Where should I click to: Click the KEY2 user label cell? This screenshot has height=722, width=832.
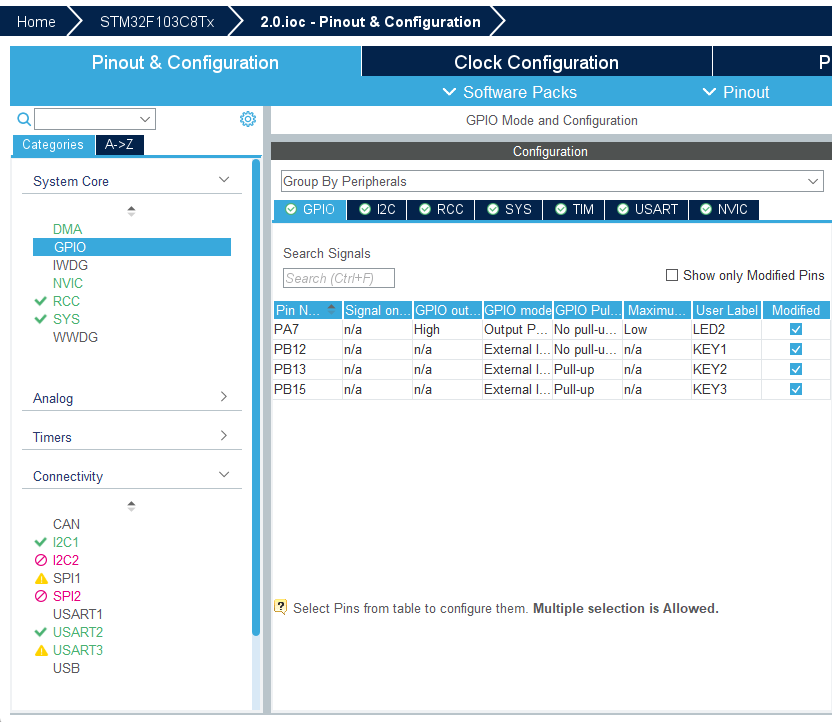(x=726, y=369)
